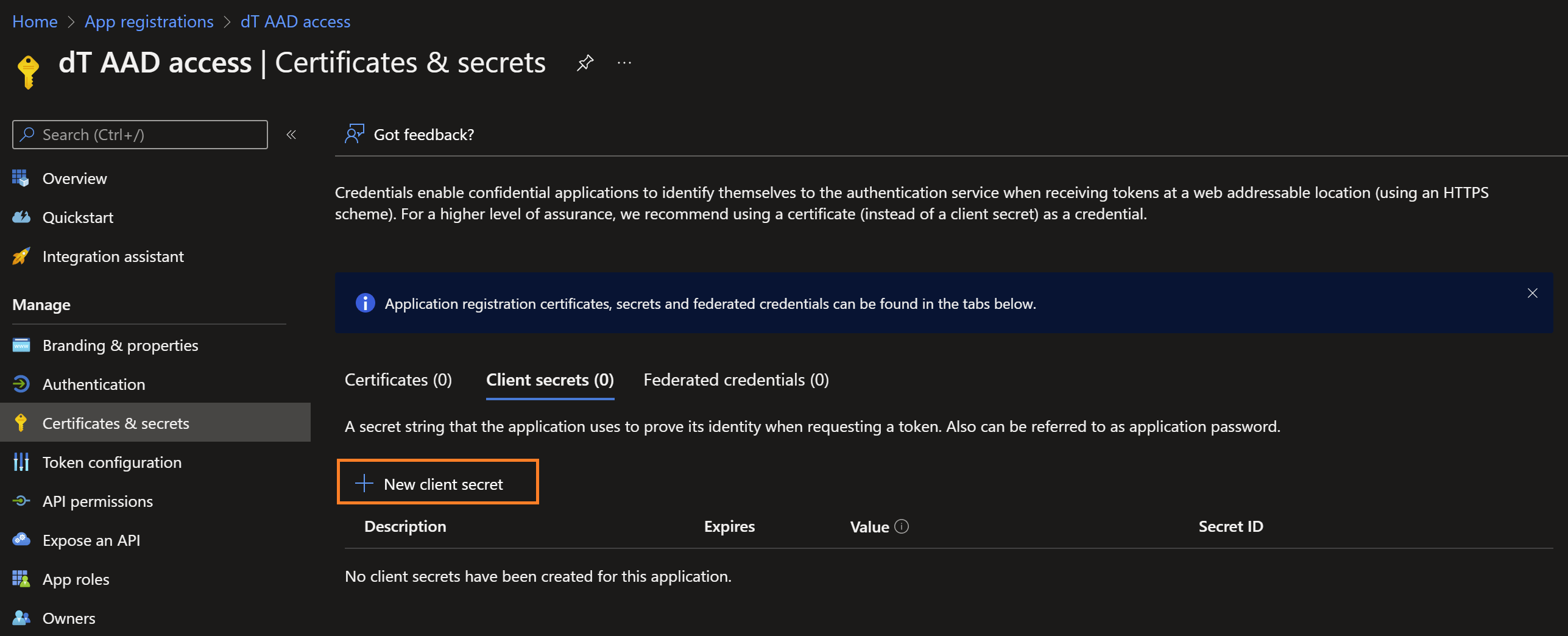Open the App roles section

(x=76, y=579)
